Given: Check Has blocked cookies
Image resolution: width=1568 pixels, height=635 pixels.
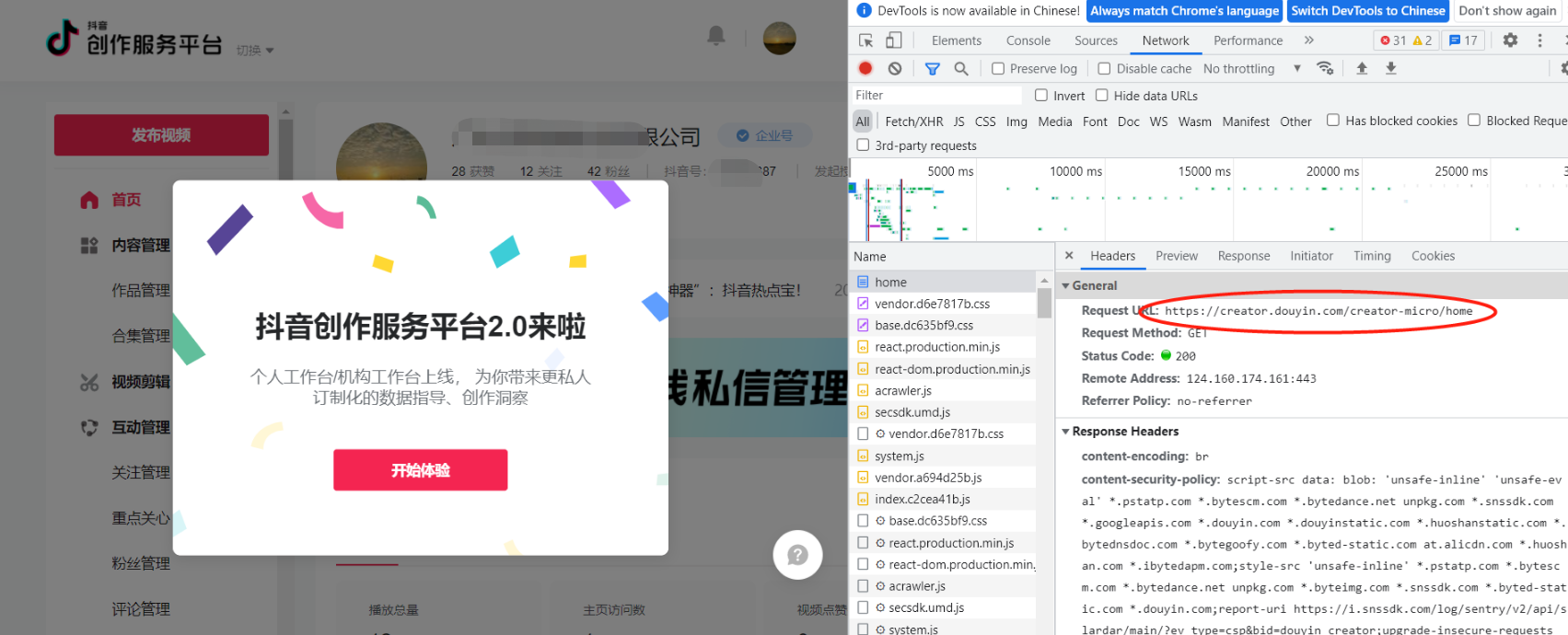Looking at the screenshot, I should point(1333,120).
